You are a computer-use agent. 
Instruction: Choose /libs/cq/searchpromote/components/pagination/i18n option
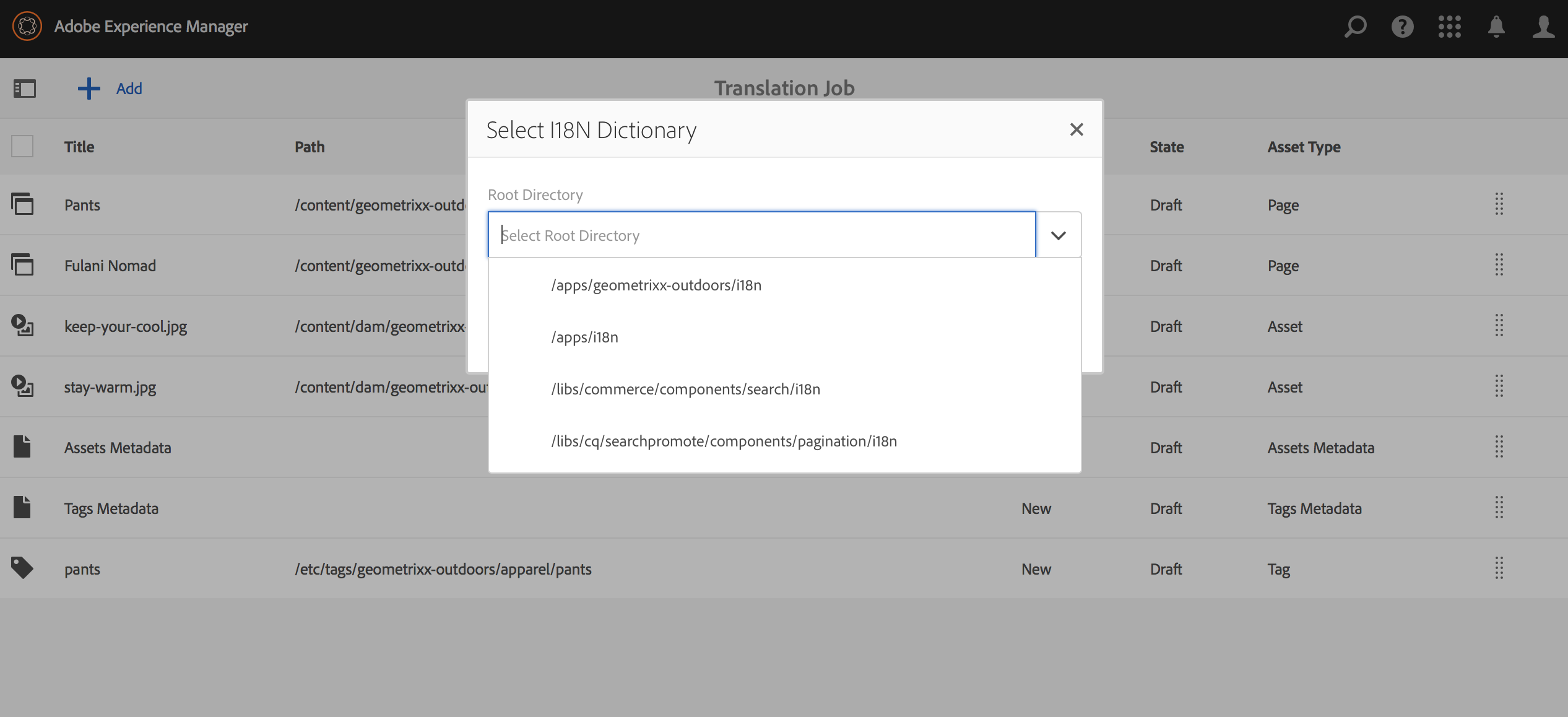pos(784,441)
